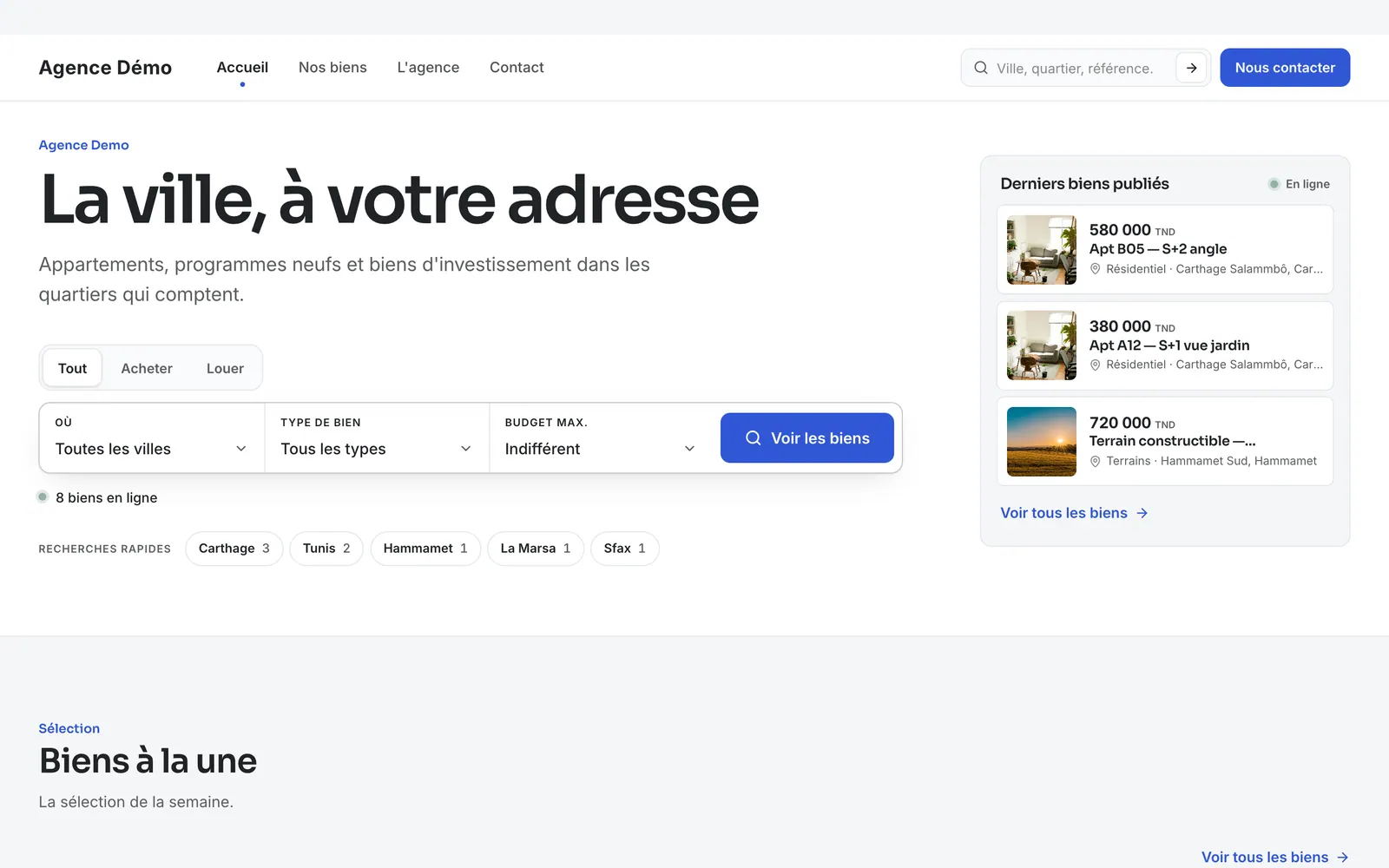Open the Tous les types dropdown

coord(377,438)
